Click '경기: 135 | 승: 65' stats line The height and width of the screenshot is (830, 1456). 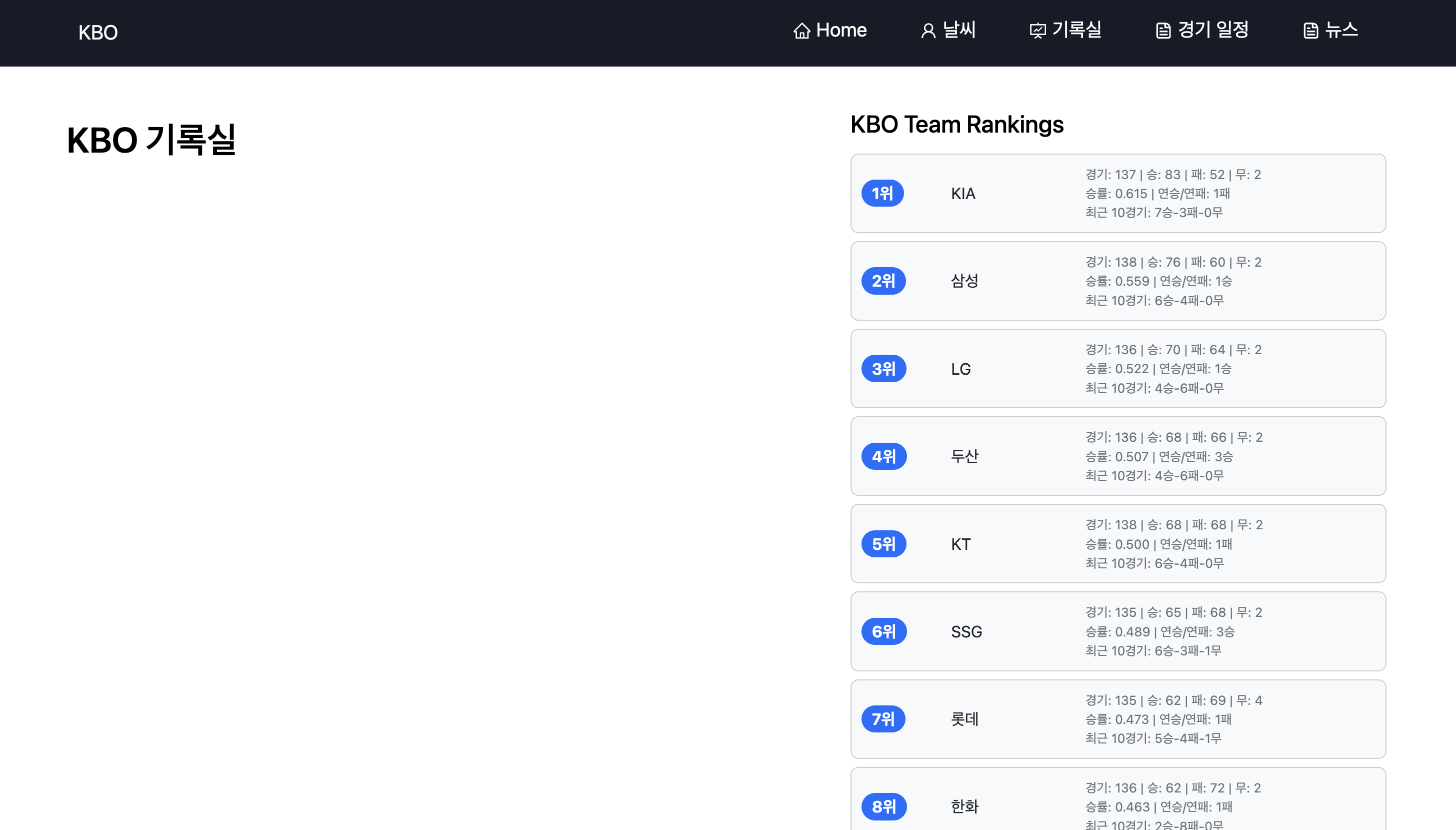[x=1173, y=612]
